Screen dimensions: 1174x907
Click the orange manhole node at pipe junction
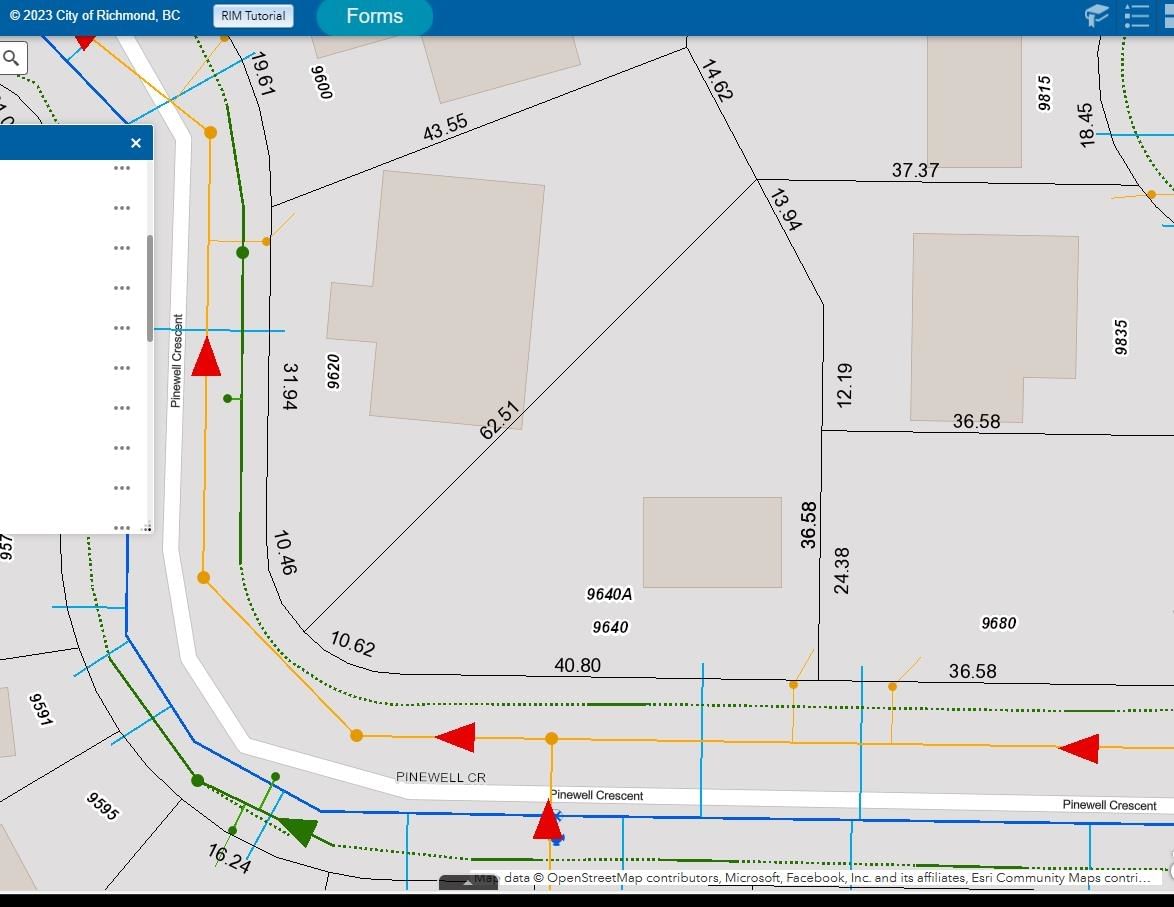point(551,739)
